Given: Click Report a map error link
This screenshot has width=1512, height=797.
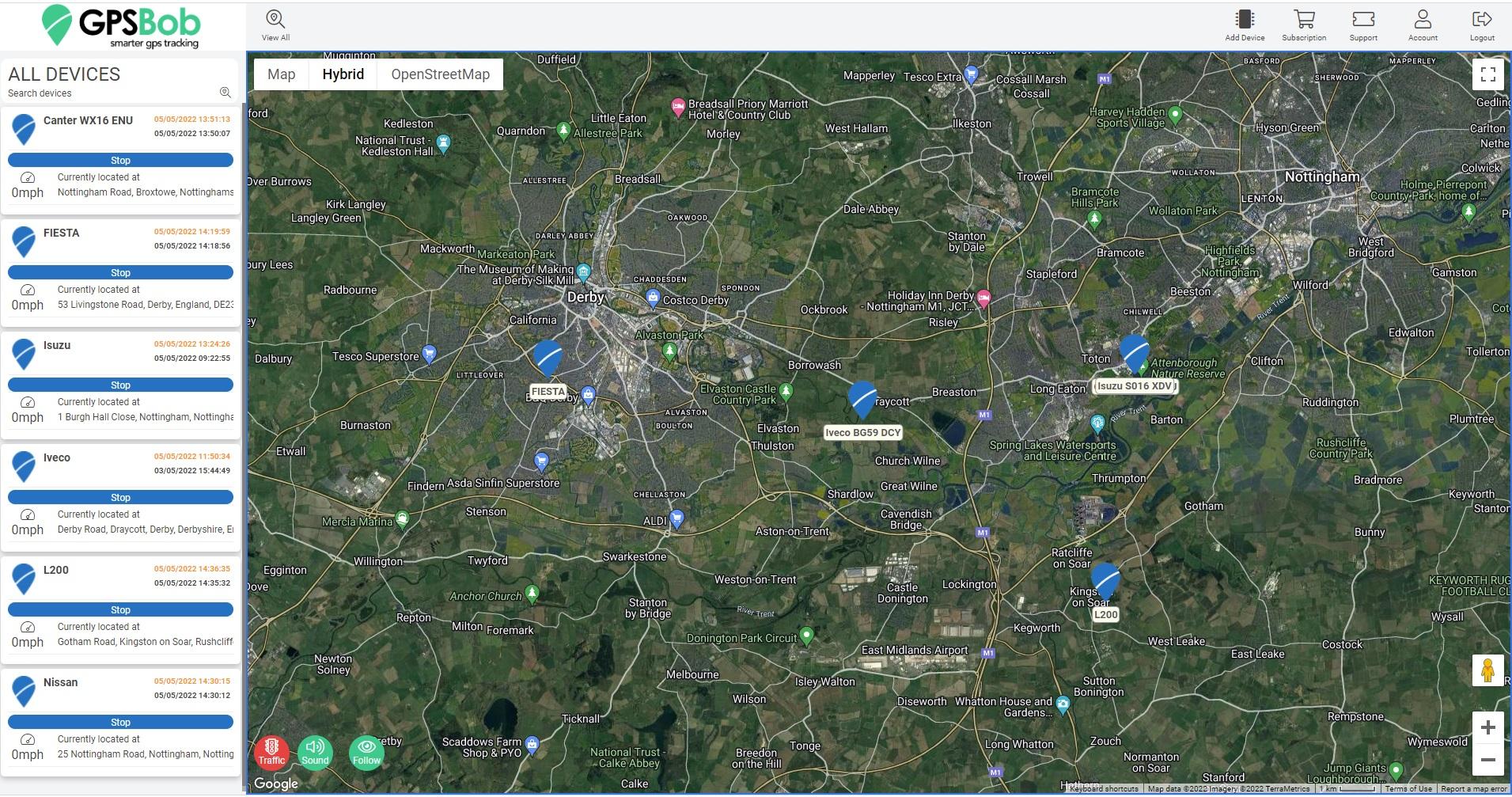Looking at the screenshot, I should pos(1474,789).
